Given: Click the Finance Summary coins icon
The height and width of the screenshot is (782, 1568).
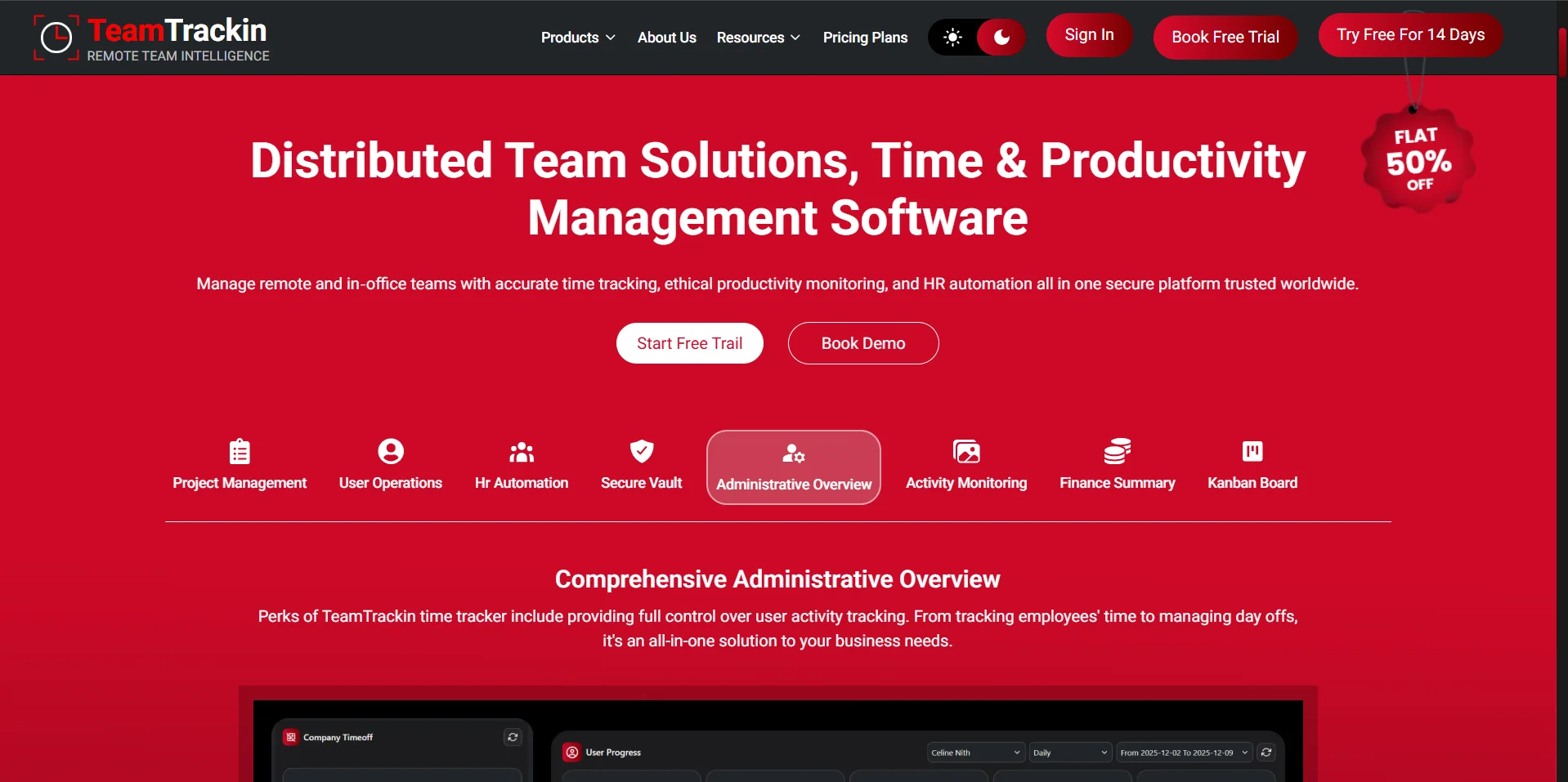Looking at the screenshot, I should pyautogui.click(x=1117, y=451).
